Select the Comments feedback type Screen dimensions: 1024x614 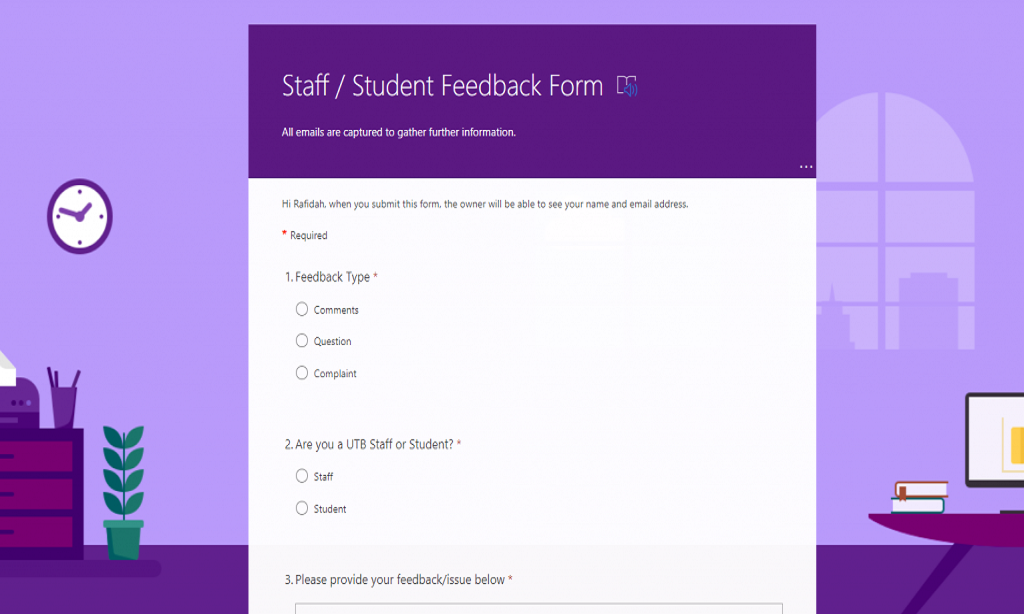point(302,310)
